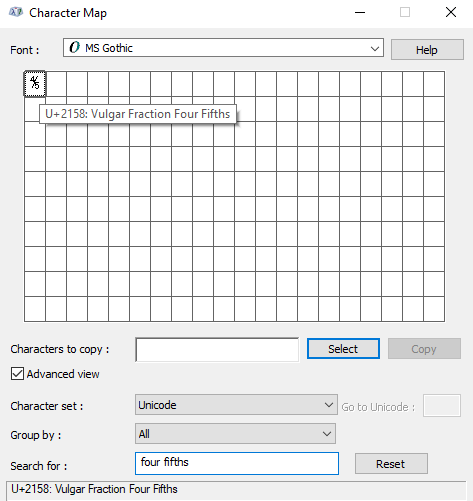Image resolution: width=473 pixels, height=501 pixels.
Task: Click the Search for field containing four fifths
Action: [237, 463]
